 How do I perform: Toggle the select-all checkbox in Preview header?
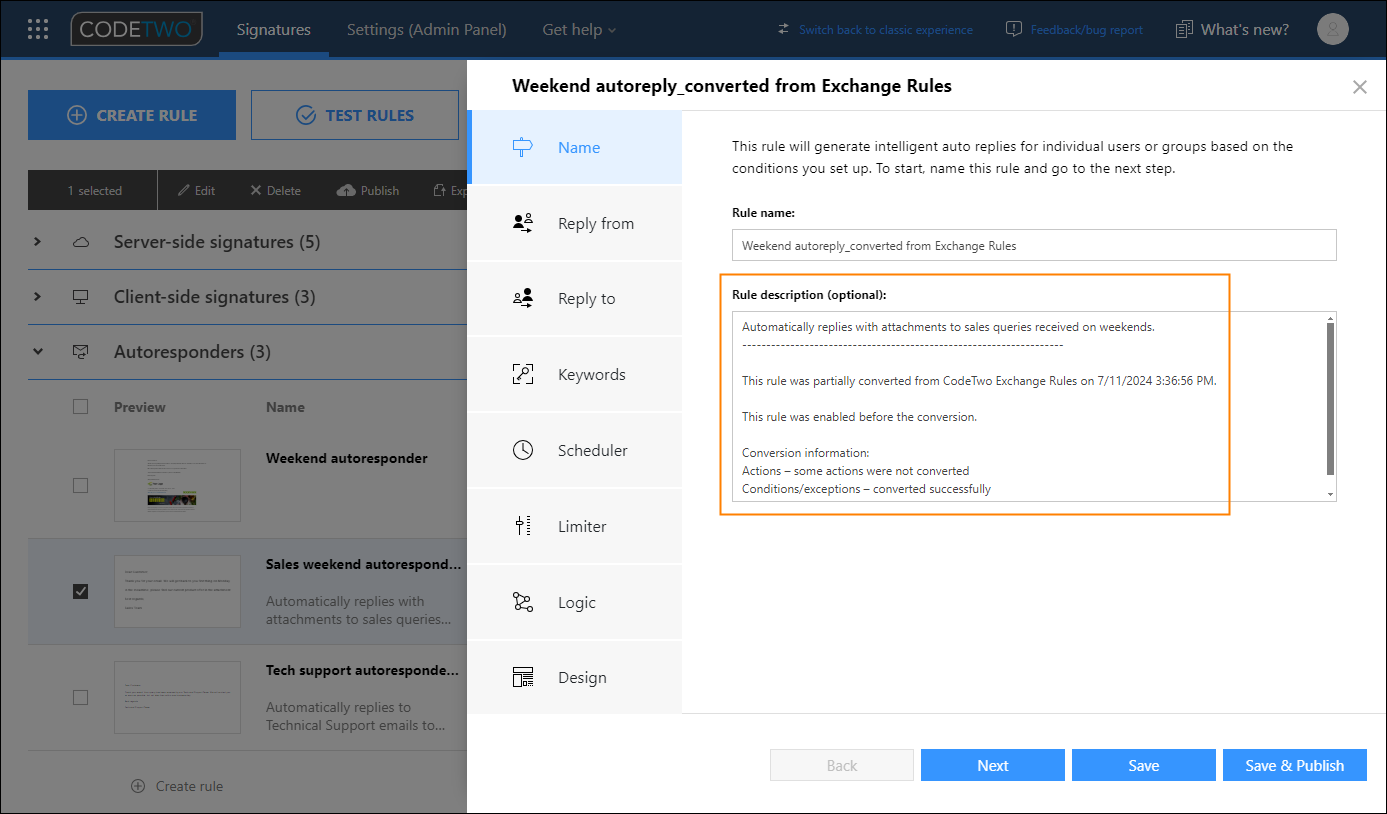point(80,407)
